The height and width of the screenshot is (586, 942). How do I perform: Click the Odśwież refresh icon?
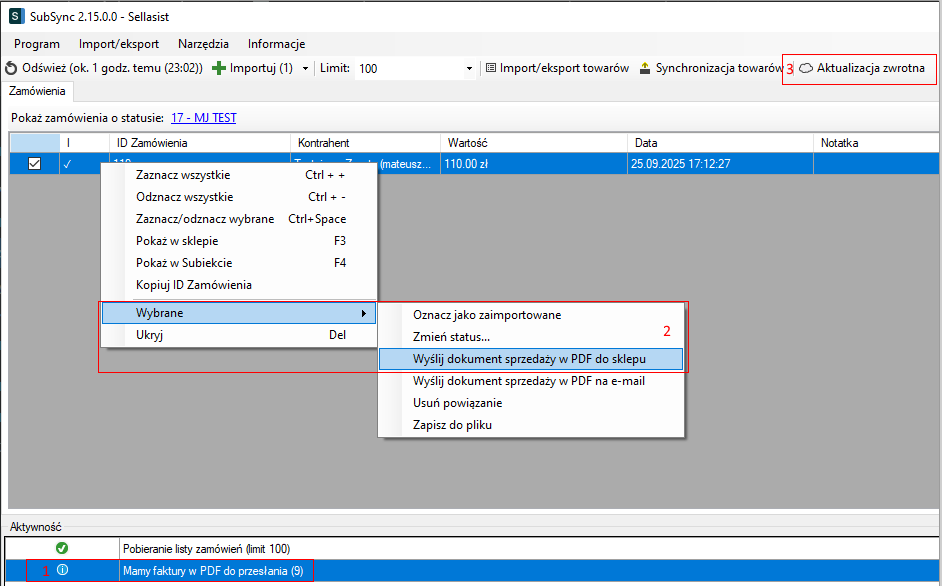[11, 68]
